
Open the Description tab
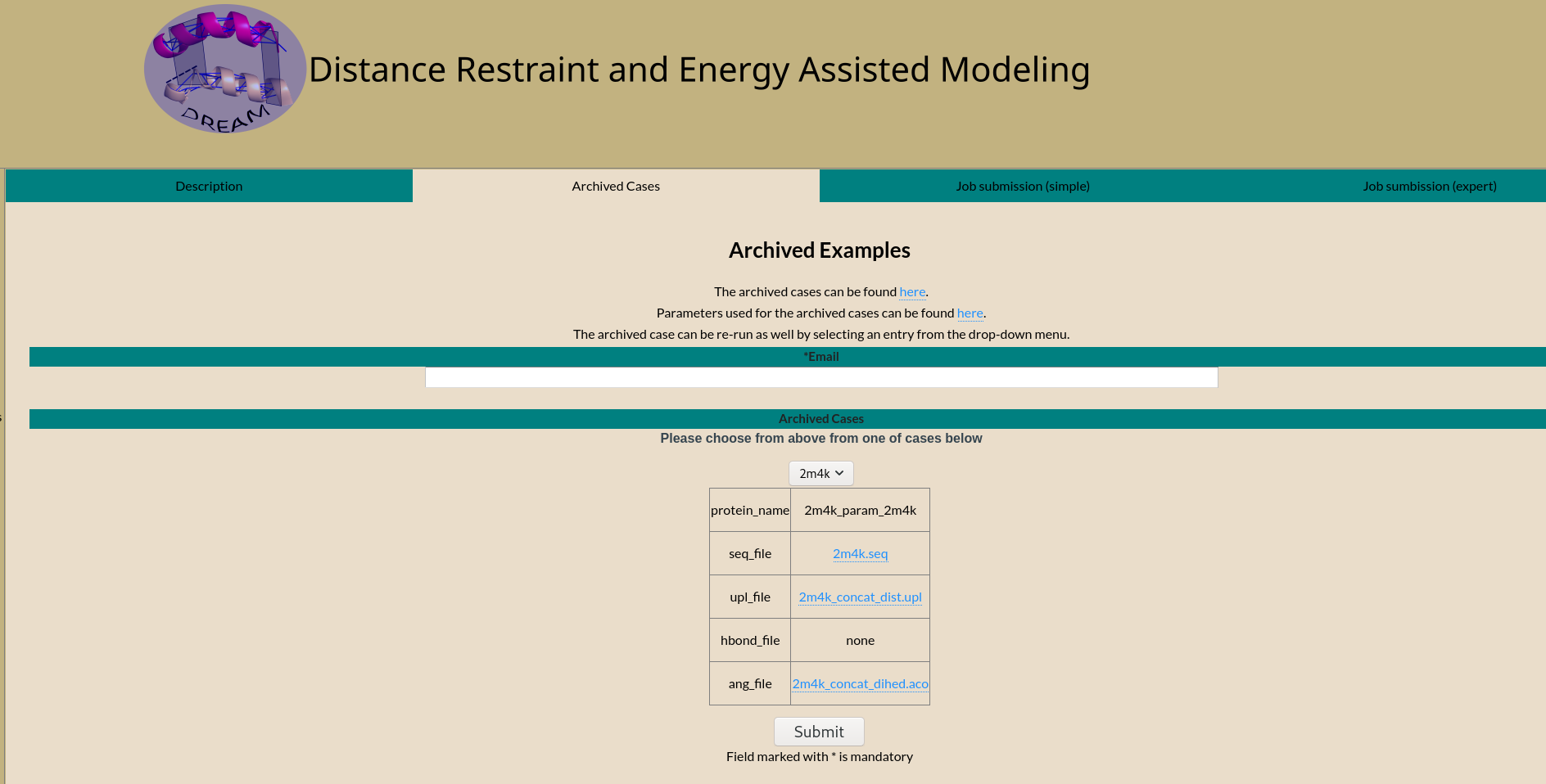[209, 186]
